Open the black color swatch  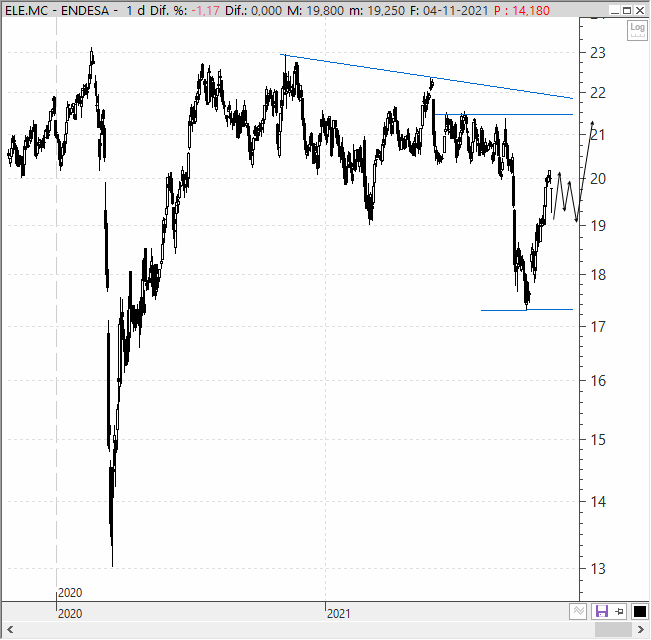click(639, 611)
